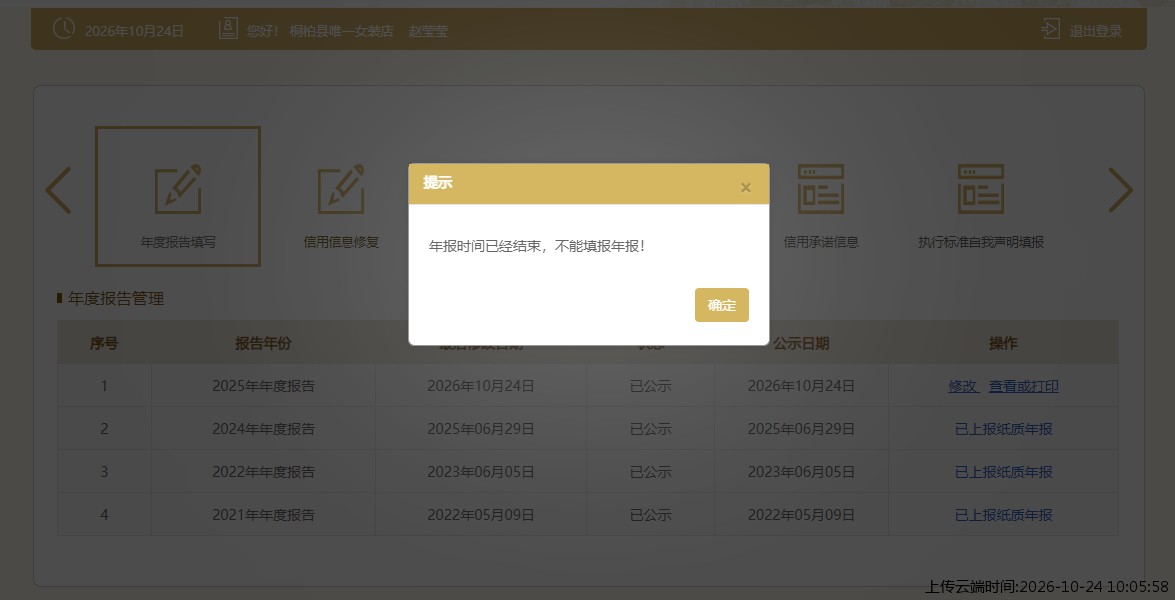Click the 年度报告管理 section heading
The height and width of the screenshot is (600, 1175).
(115, 299)
